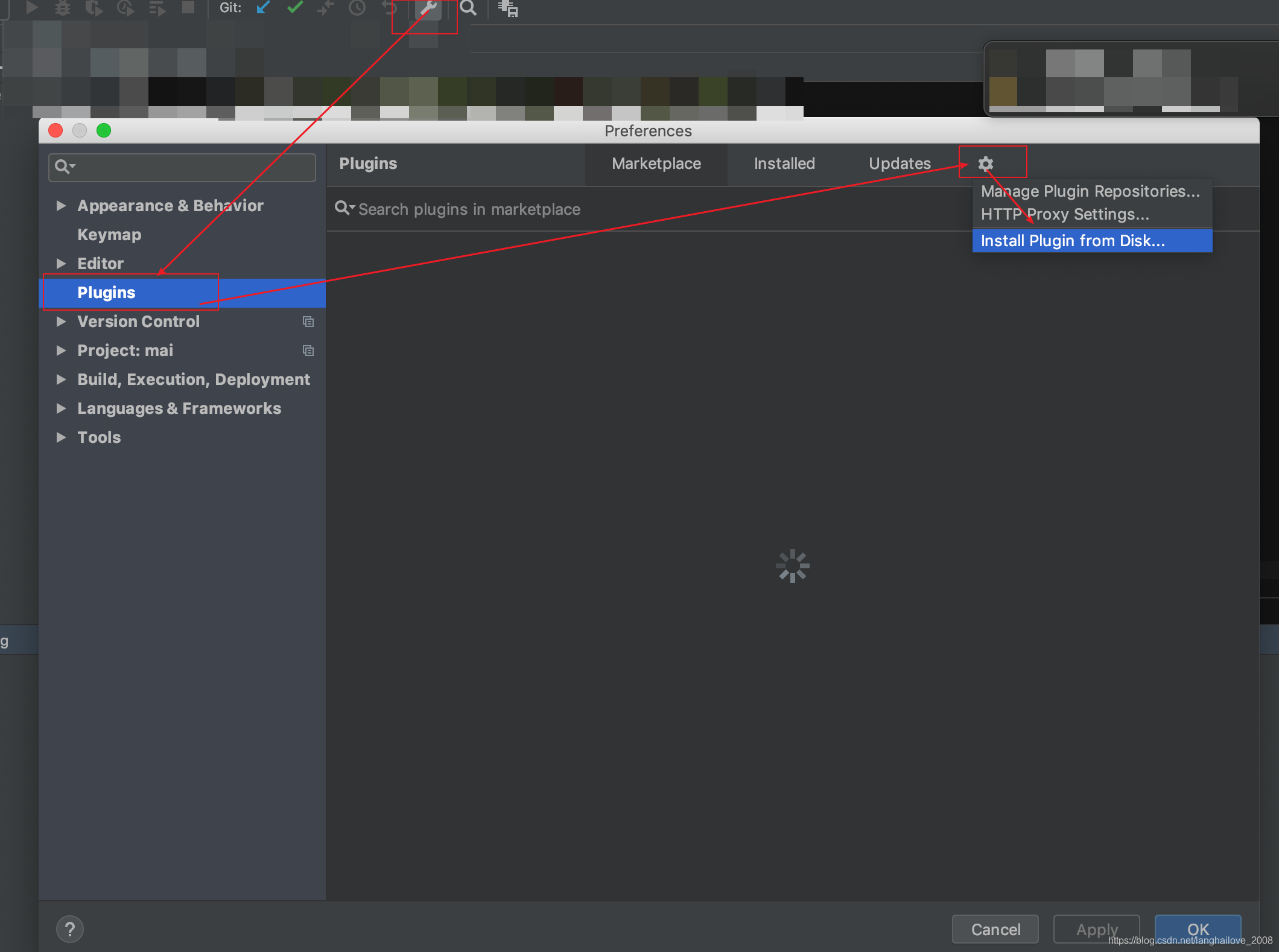Choose Install Plugin from Disk

1092,241
